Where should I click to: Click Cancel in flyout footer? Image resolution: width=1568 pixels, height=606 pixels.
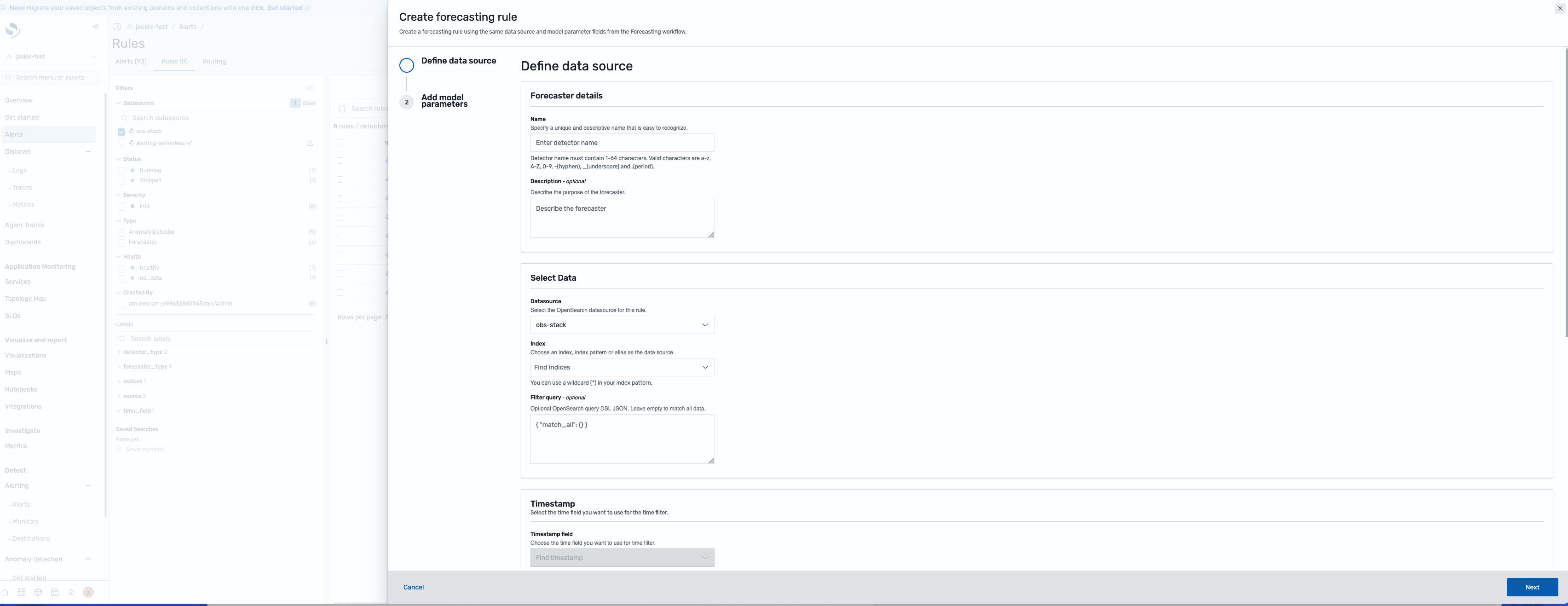[413, 587]
